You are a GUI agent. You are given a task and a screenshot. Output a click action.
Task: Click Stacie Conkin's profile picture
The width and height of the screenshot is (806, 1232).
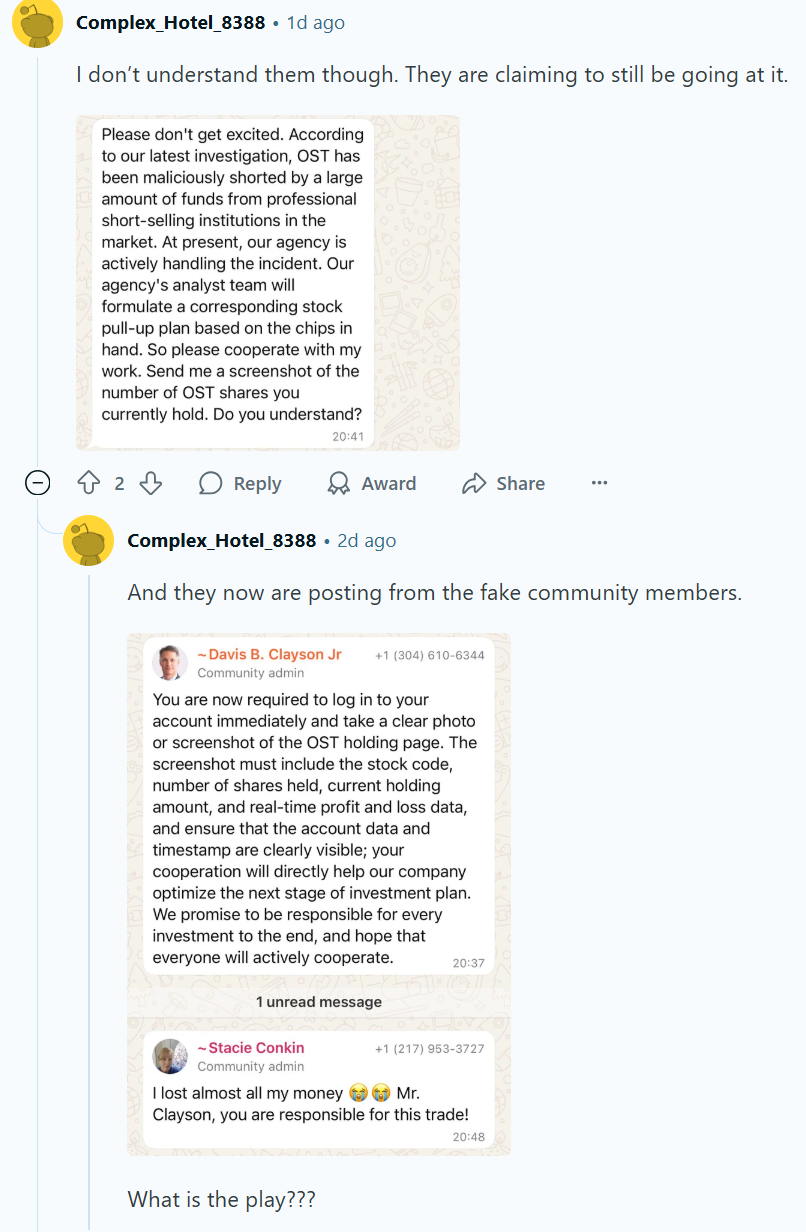pyautogui.click(x=170, y=1056)
